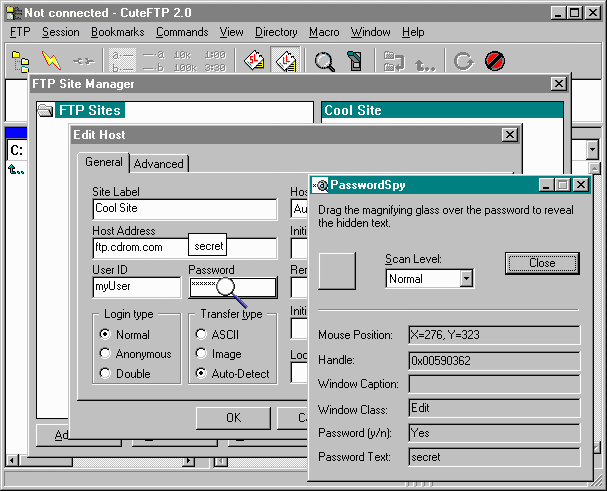The width and height of the screenshot is (607, 491).
Task: Click the Close button in PasswordSpy
Action: (x=542, y=263)
